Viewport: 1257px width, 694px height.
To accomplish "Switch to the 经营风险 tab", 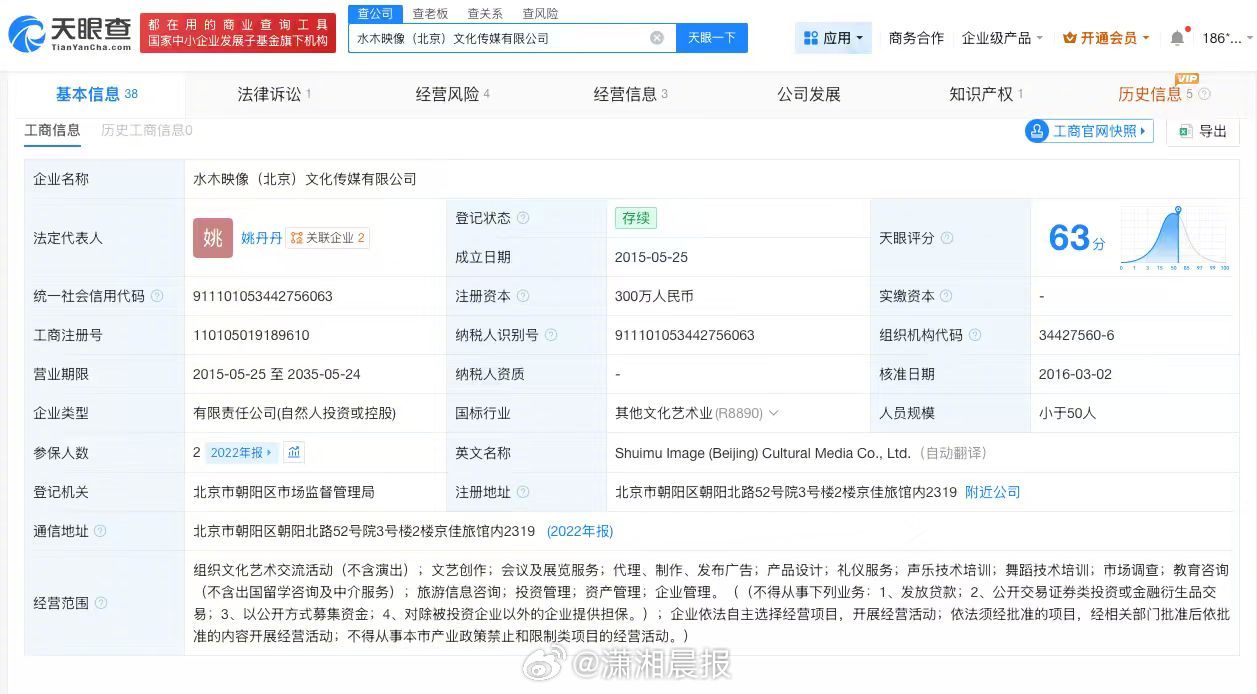I will click(452, 94).
